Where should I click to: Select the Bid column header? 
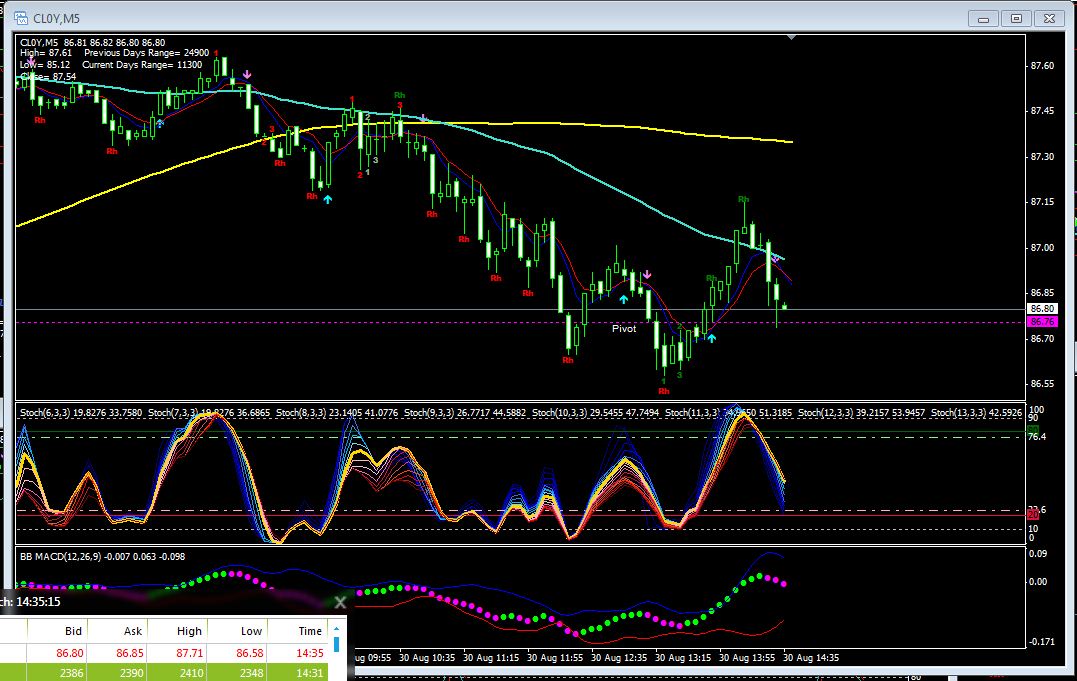click(x=73, y=631)
